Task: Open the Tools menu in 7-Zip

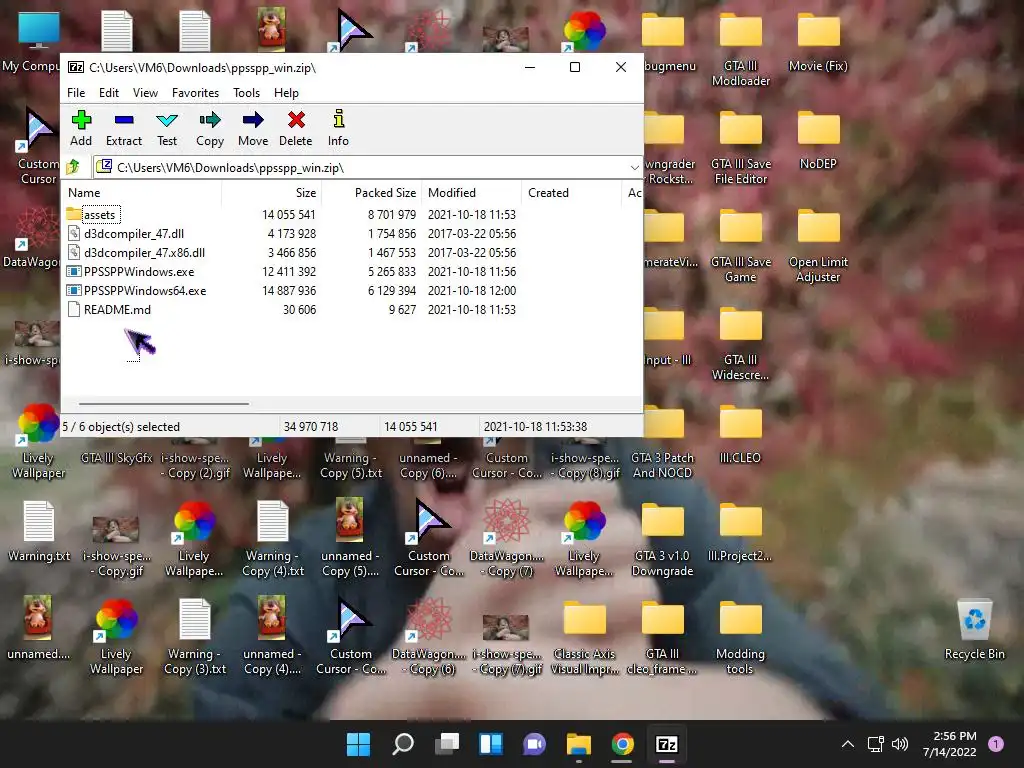Action: (246, 93)
